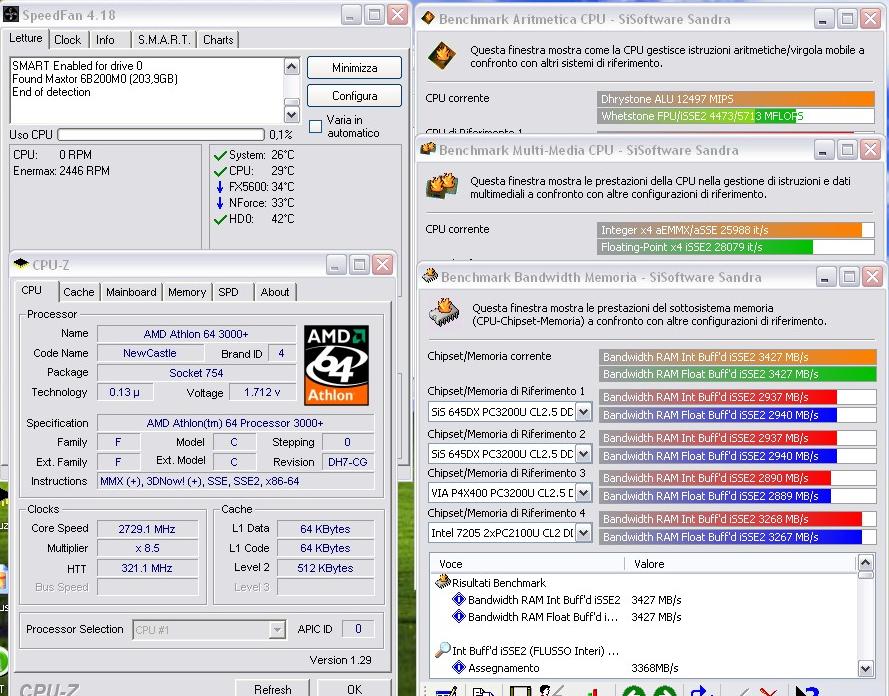Click the Code Name NewCastle field
Viewport: 889px width, 696px height.
pyautogui.click(x=150, y=353)
